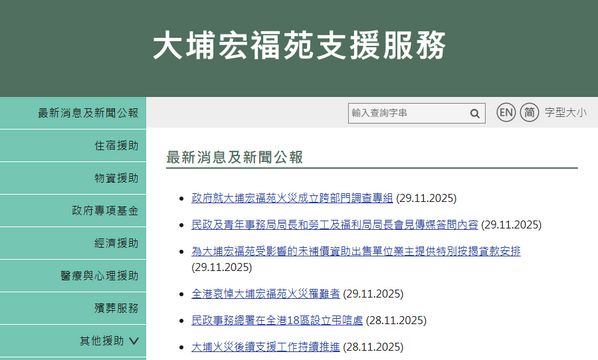
Task: Open 民政及青年事務局局長 media Q&A link
Action: 334,225
